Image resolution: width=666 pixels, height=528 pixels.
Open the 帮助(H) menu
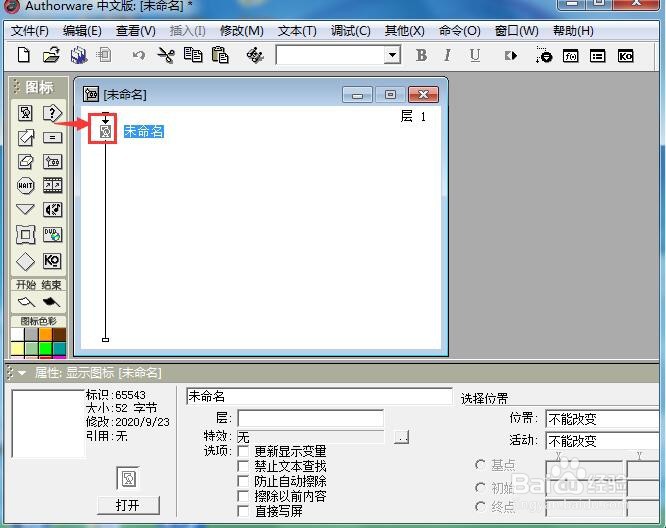[573, 31]
